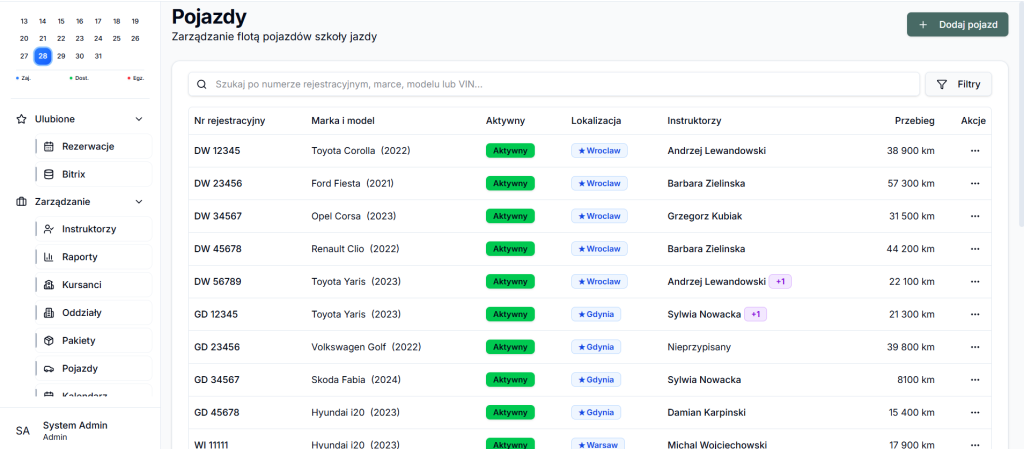Select day 22 in mini calendar
The image size is (1024, 449).
tap(61, 39)
